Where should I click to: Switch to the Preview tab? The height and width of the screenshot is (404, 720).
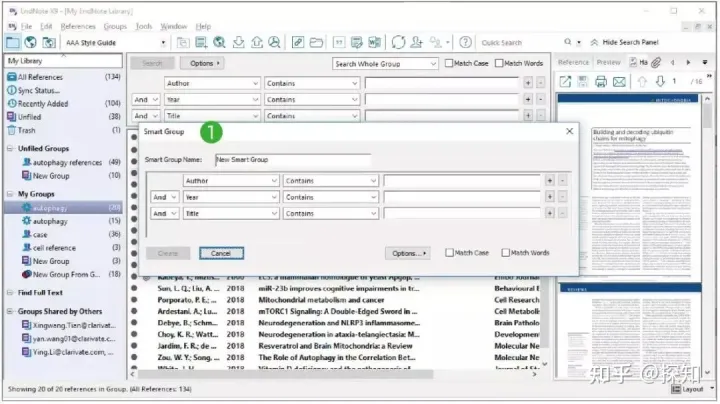[x=608, y=62]
